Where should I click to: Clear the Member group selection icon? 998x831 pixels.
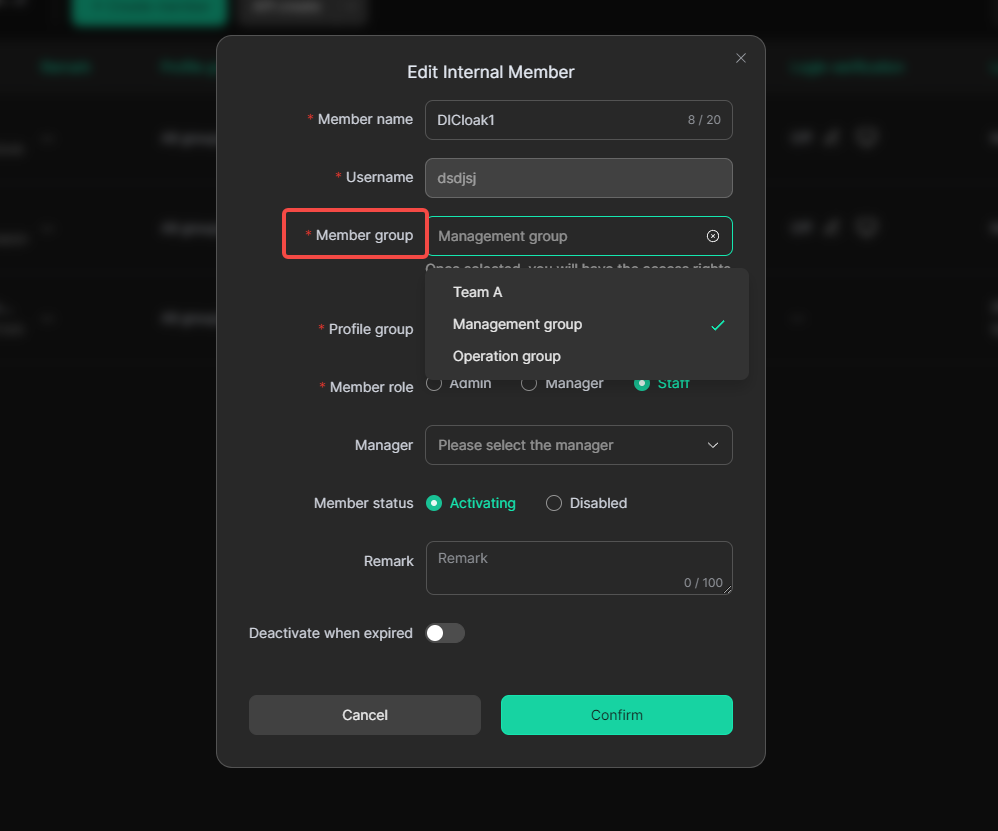[x=713, y=236]
